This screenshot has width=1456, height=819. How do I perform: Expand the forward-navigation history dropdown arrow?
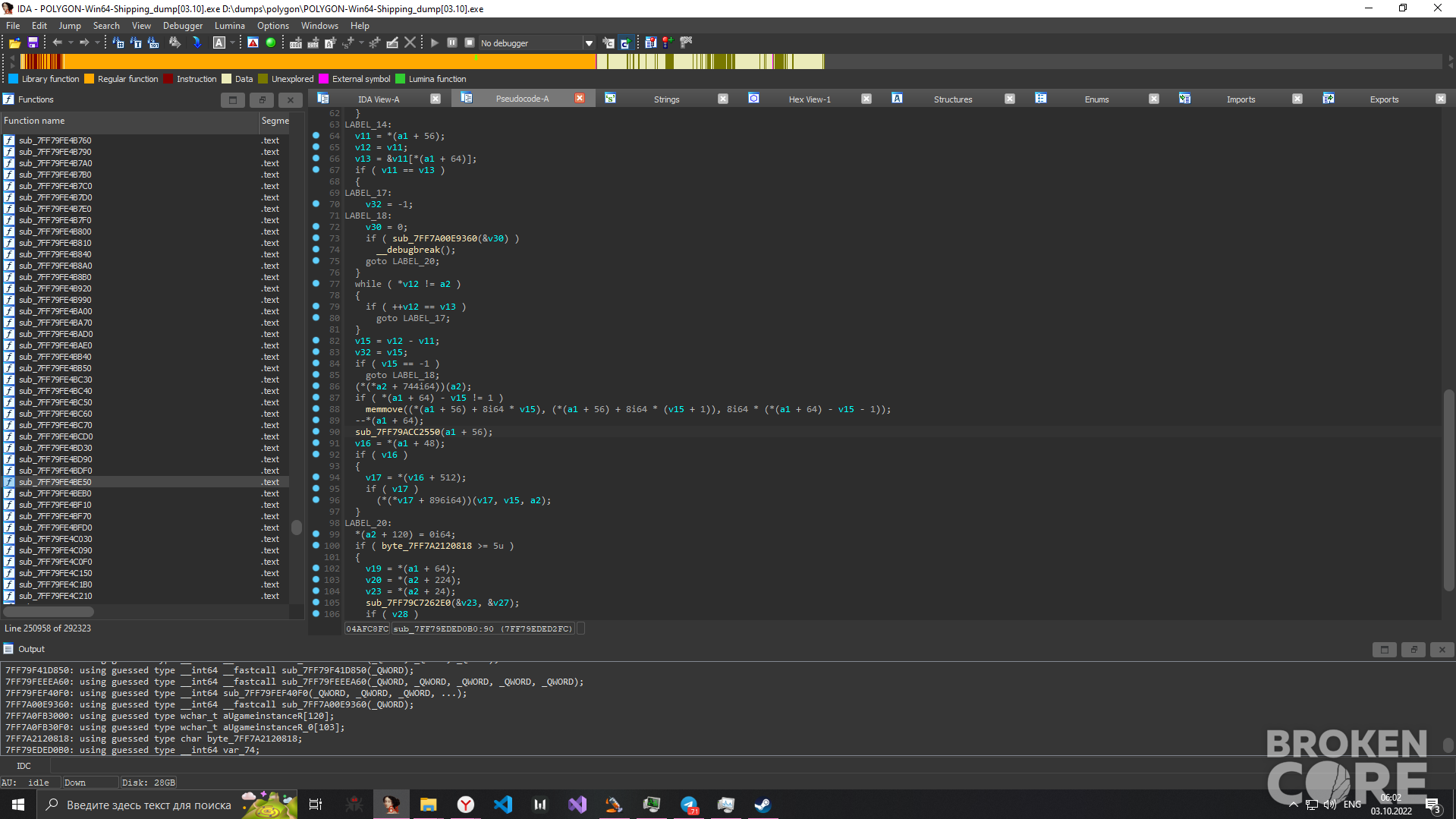click(97, 43)
